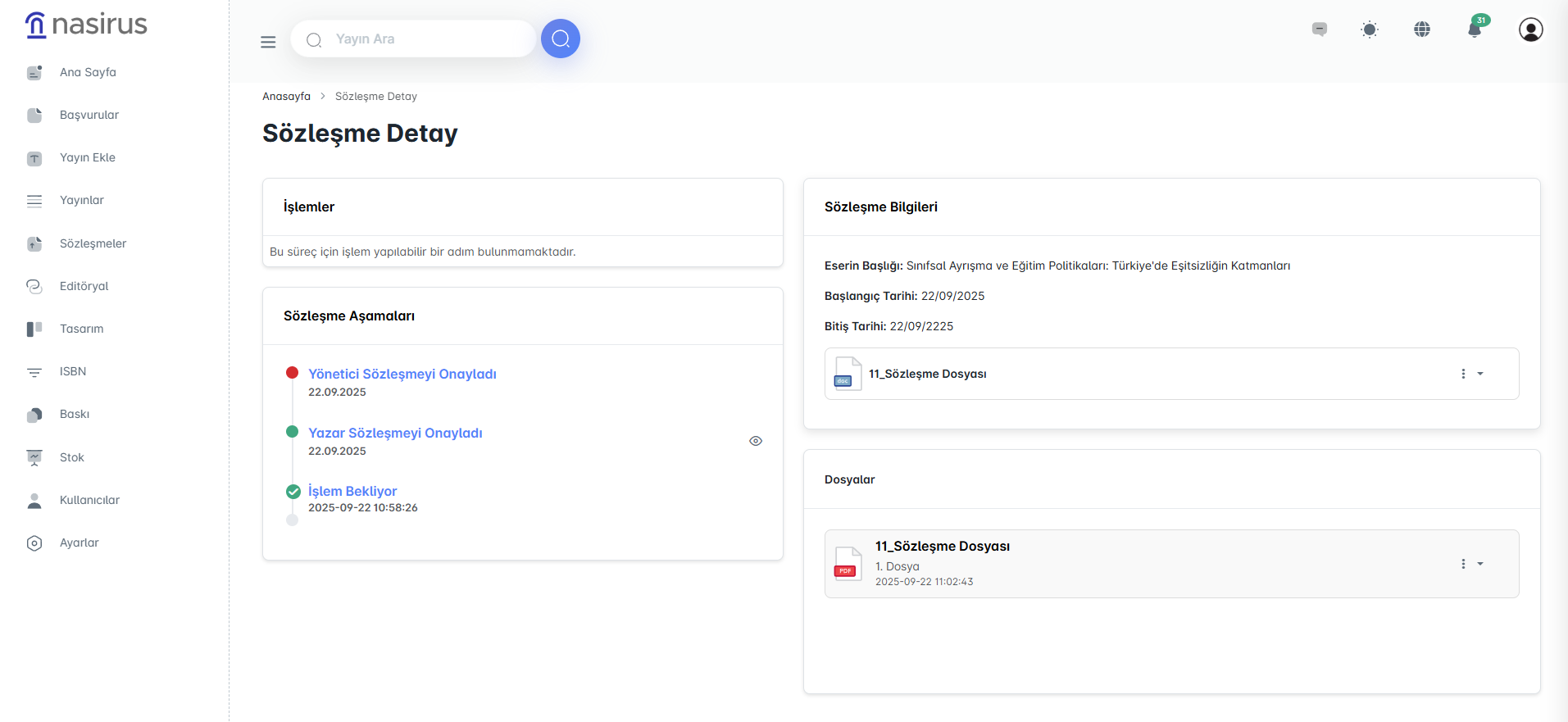Open the Sözleşmeler sidebar menu

[x=93, y=243]
